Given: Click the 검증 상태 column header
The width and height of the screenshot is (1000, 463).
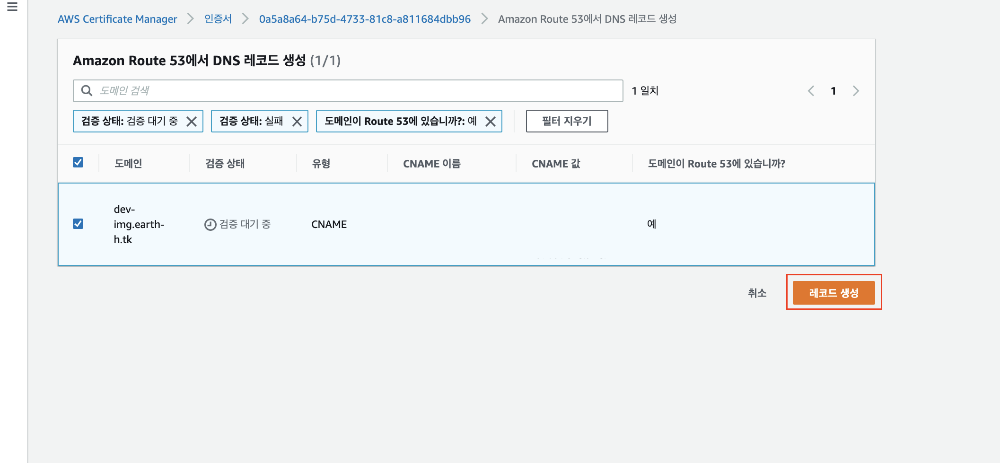Looking at the screenshot, I should coord(226,163).
